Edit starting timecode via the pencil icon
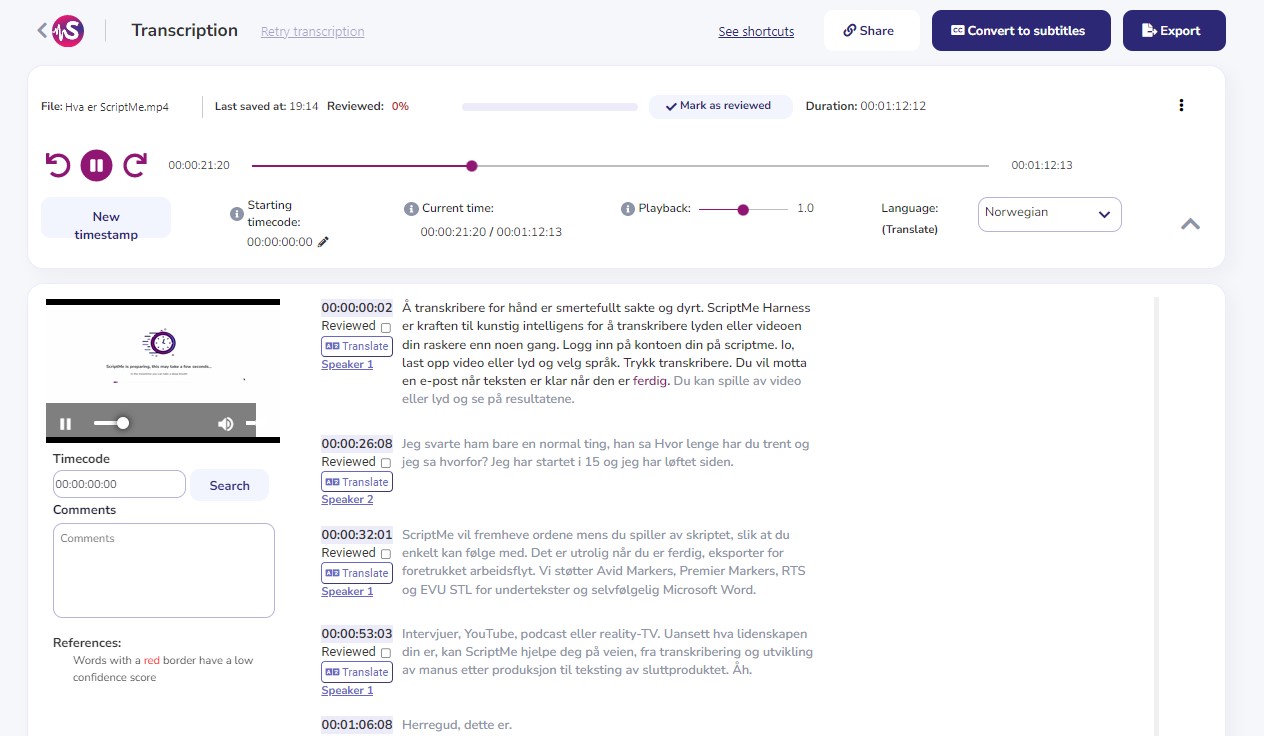Screen dimensions: 1264x736 (x=322, y=241)
